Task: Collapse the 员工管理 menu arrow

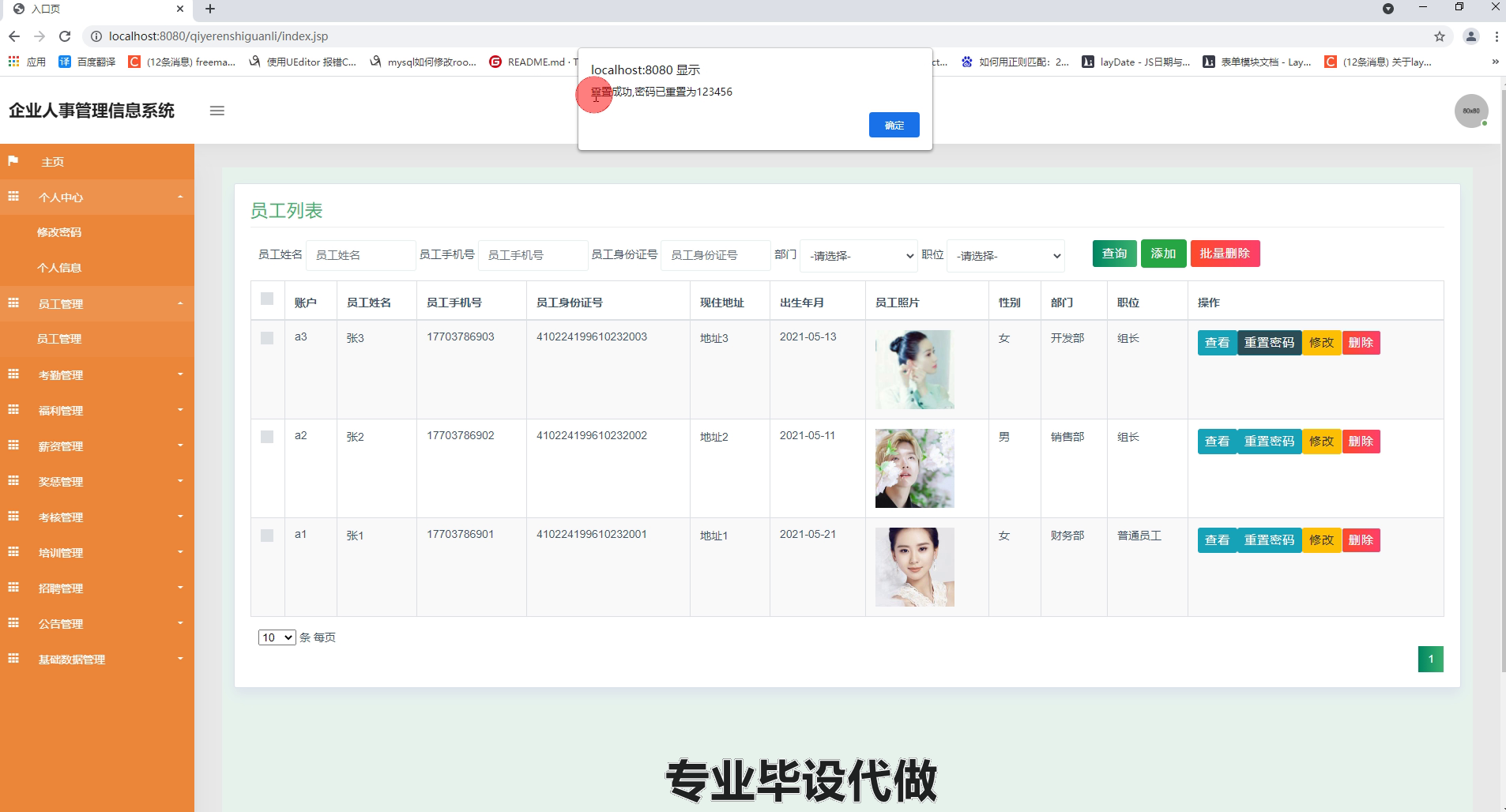Action: click(180, 303)
